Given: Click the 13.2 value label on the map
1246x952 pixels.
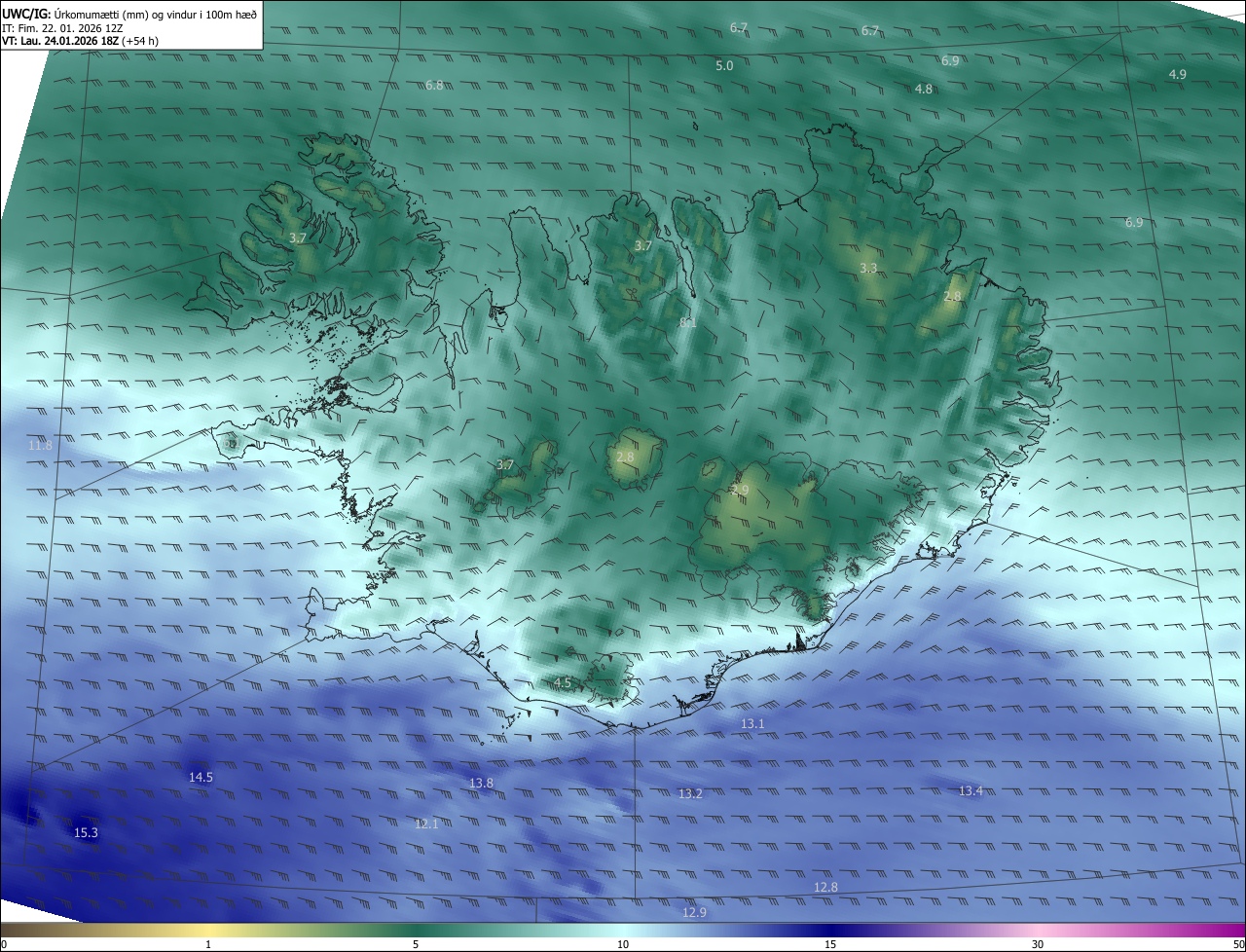Looking at the screenshot, I should (x=690, y=794).
